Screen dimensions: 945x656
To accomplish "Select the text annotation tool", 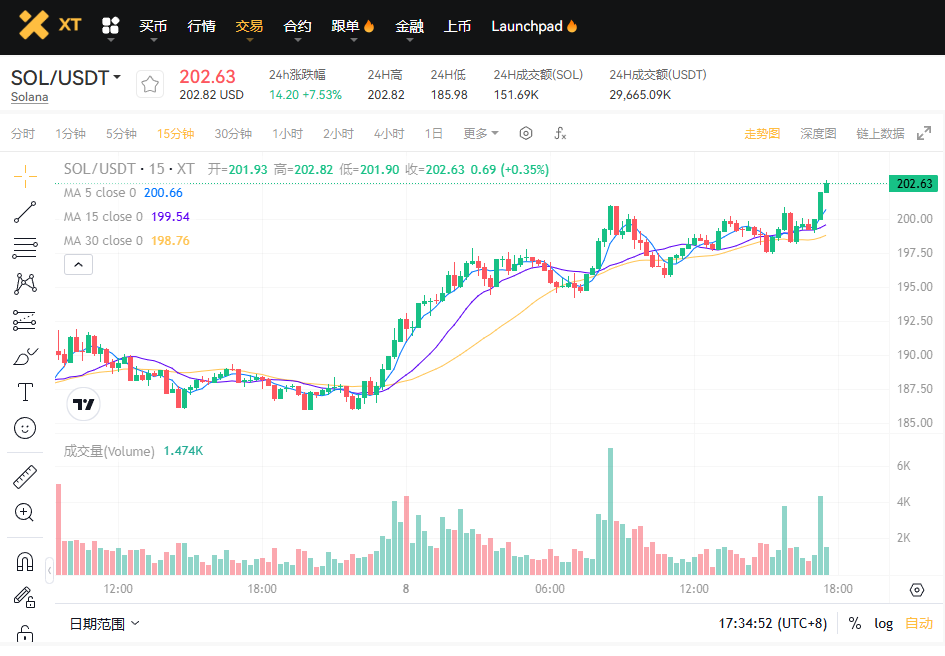I will point(25,392).
